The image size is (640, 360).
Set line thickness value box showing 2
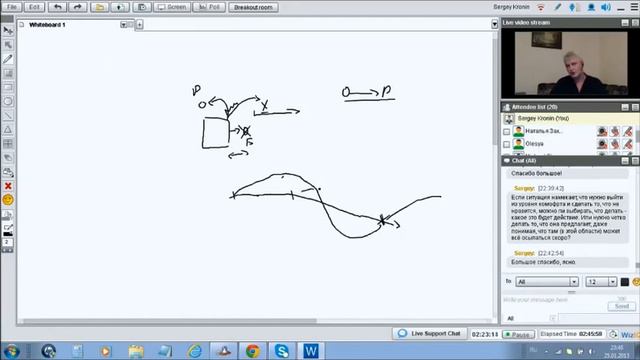pos(7,242)
